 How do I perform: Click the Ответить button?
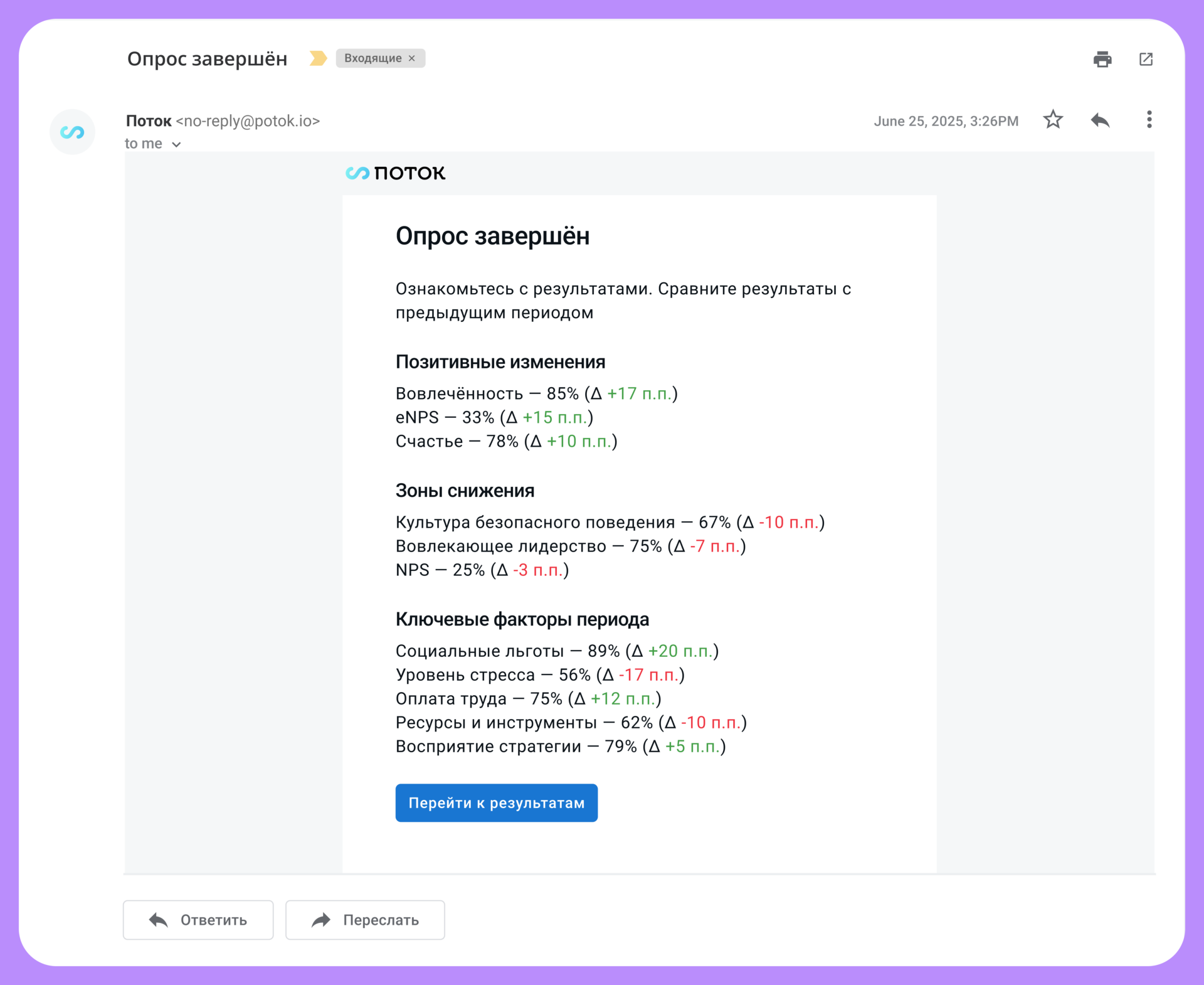(x=198, y=920)
